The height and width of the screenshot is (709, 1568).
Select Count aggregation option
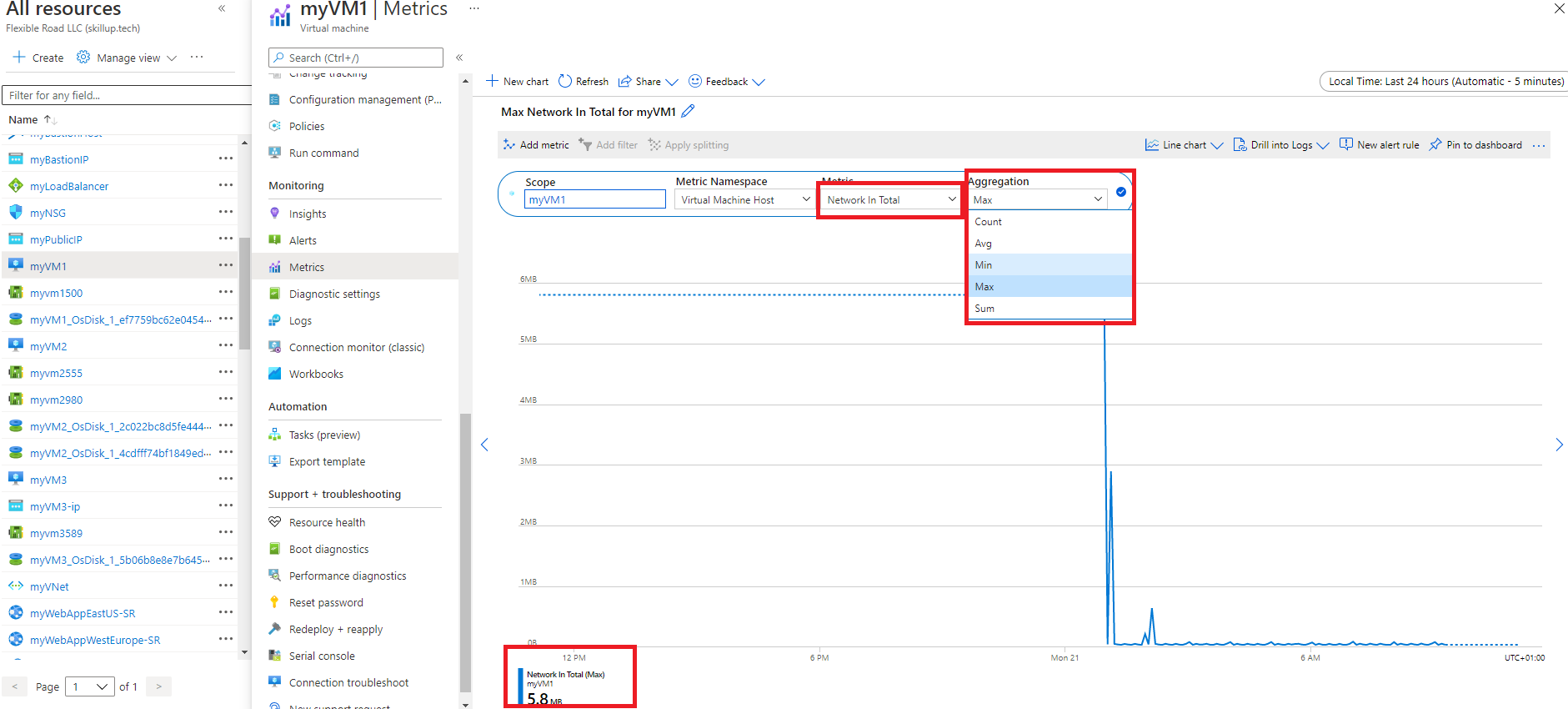(x=1050, y=222)
